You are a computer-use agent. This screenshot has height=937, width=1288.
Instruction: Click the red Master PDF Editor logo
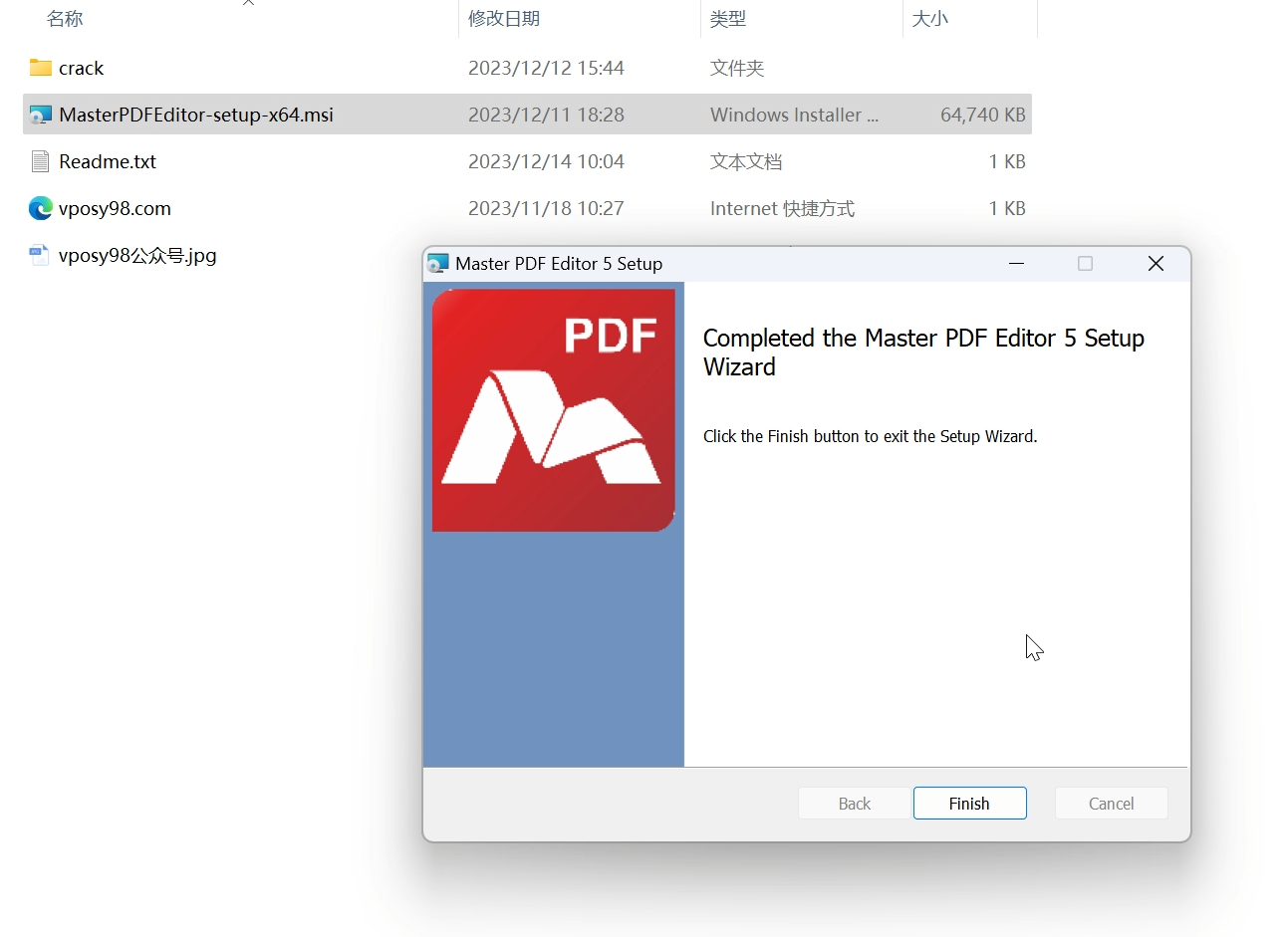click(x=553, y=410)
